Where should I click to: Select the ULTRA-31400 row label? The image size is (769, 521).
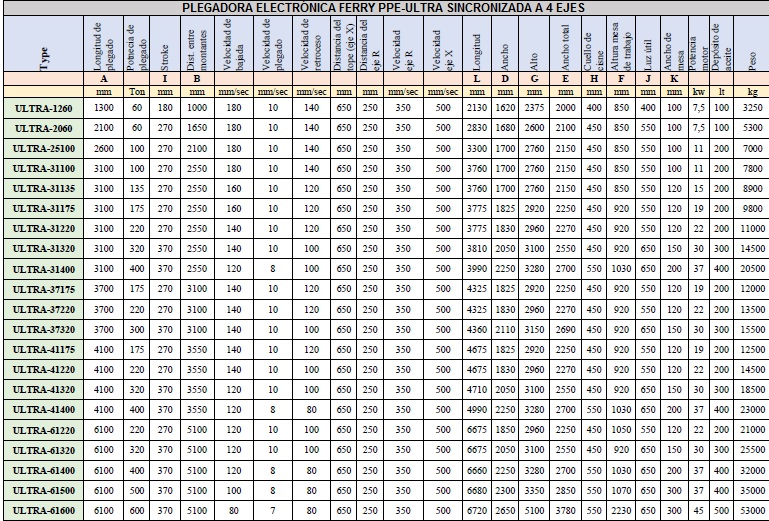coord(43,269)
